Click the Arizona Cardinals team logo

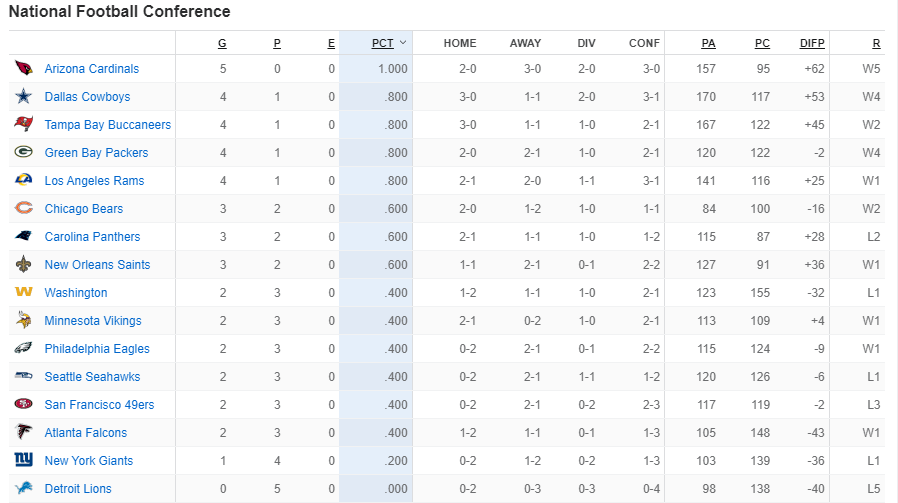coord(23,69)
